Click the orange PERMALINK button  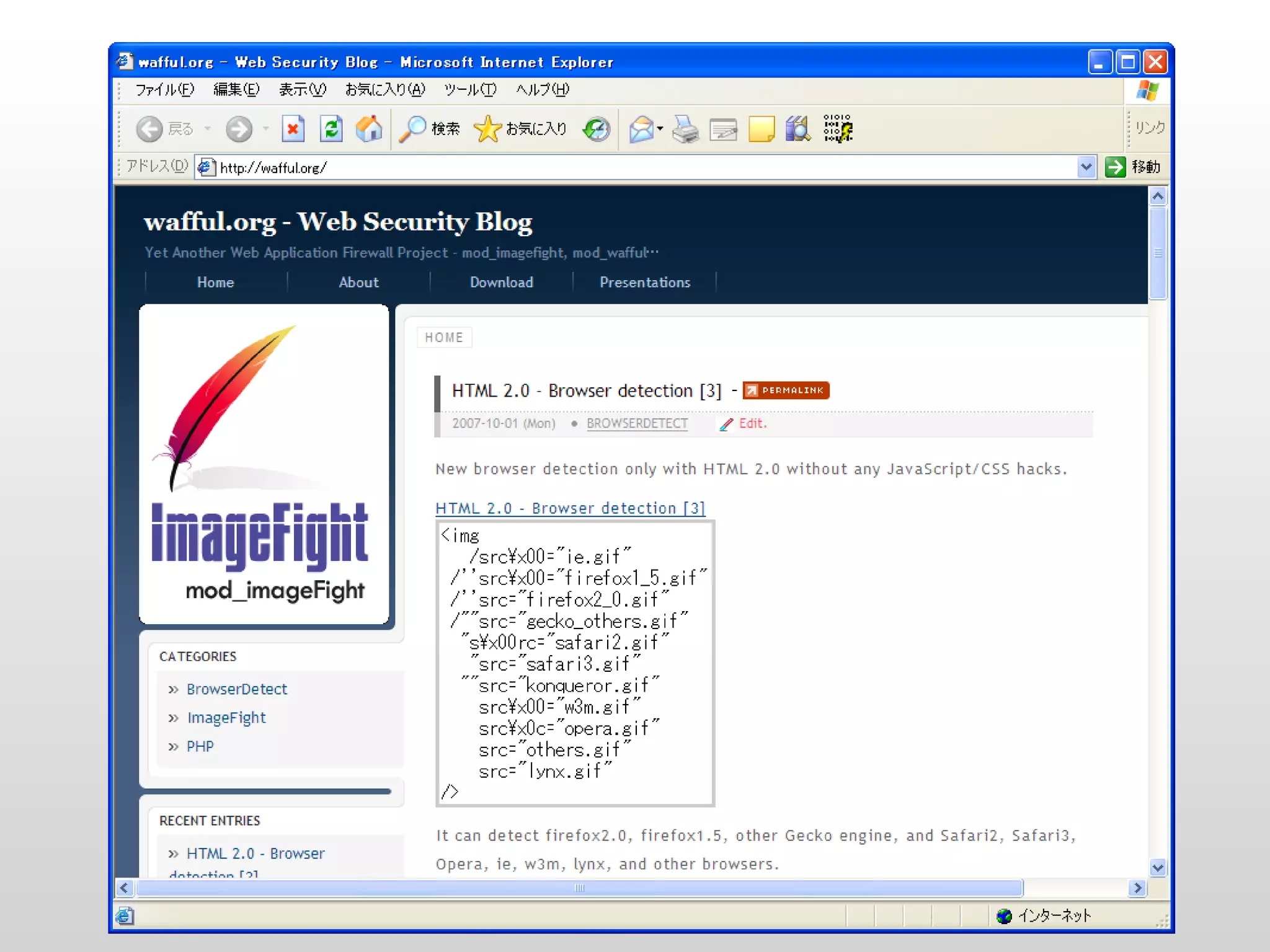(x=786, y=390)
